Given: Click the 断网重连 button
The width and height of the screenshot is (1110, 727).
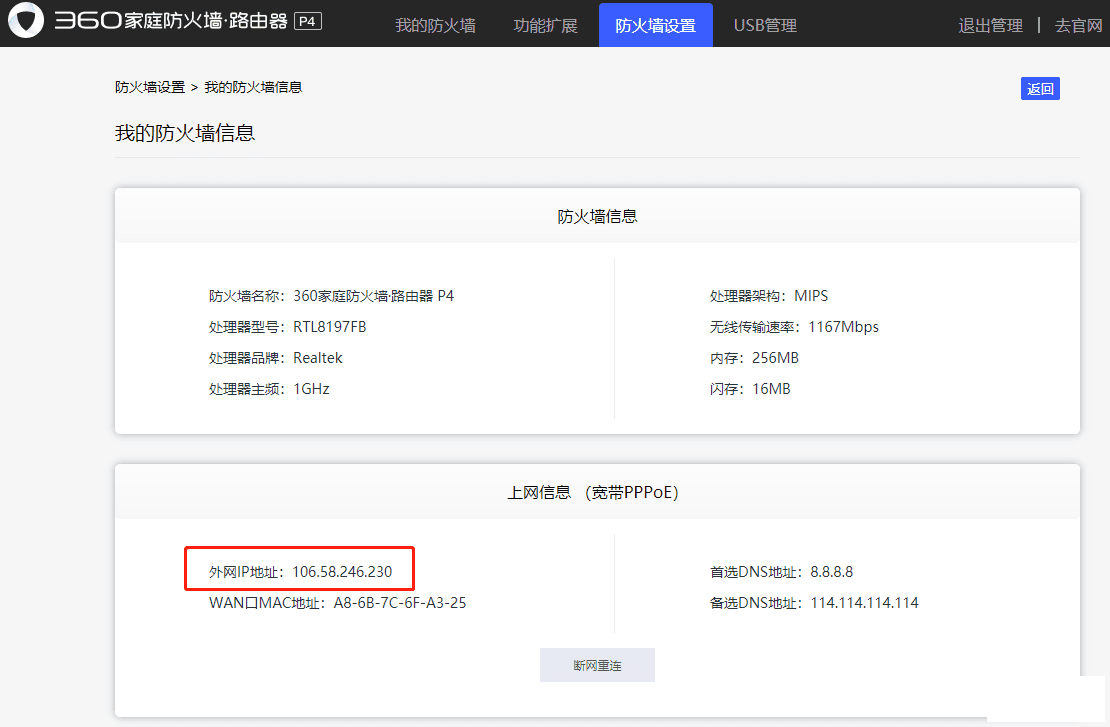Looking at the screenshot, I should coord(597,665).
